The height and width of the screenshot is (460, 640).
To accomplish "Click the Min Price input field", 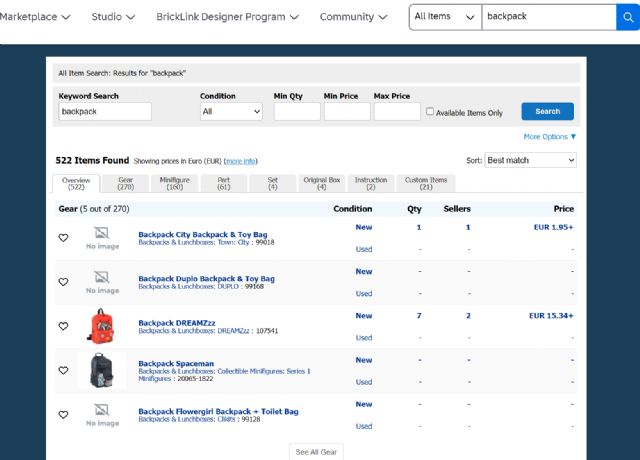I will point(347,112).
